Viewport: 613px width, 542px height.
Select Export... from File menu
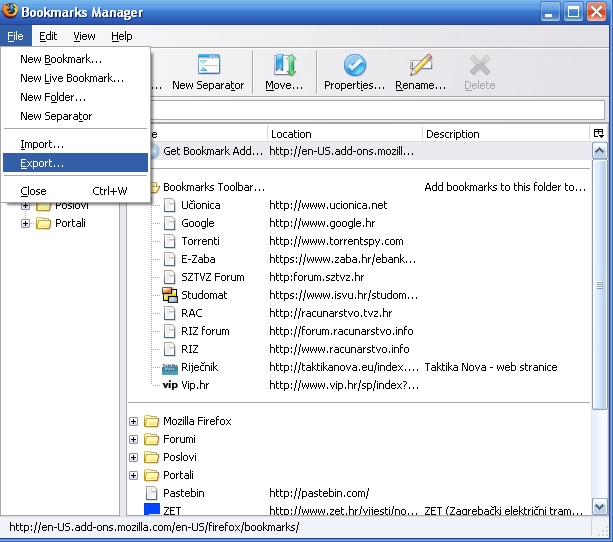point(75,163)
